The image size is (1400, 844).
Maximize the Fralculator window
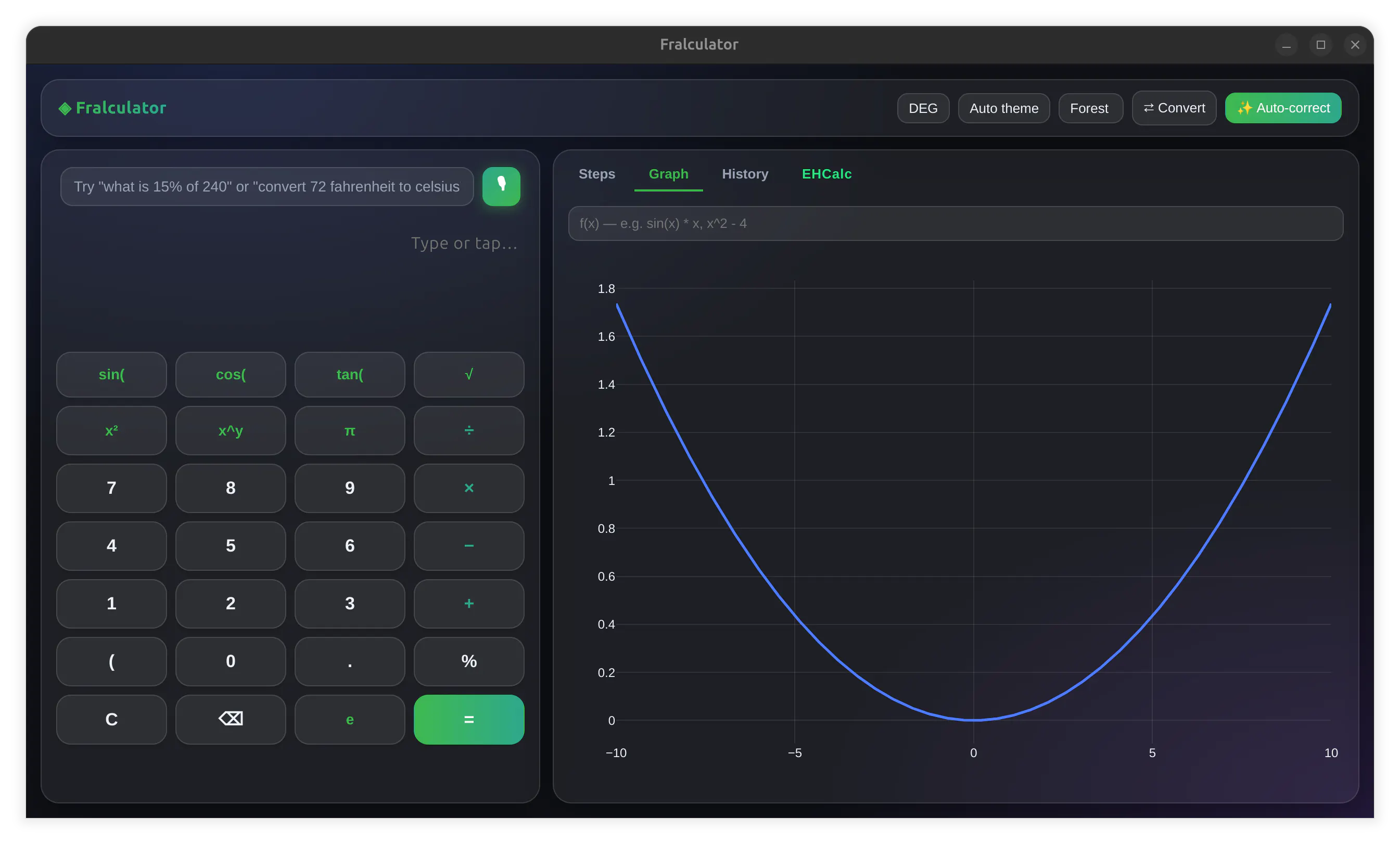pyautogui.click(x=1320, y=44)
